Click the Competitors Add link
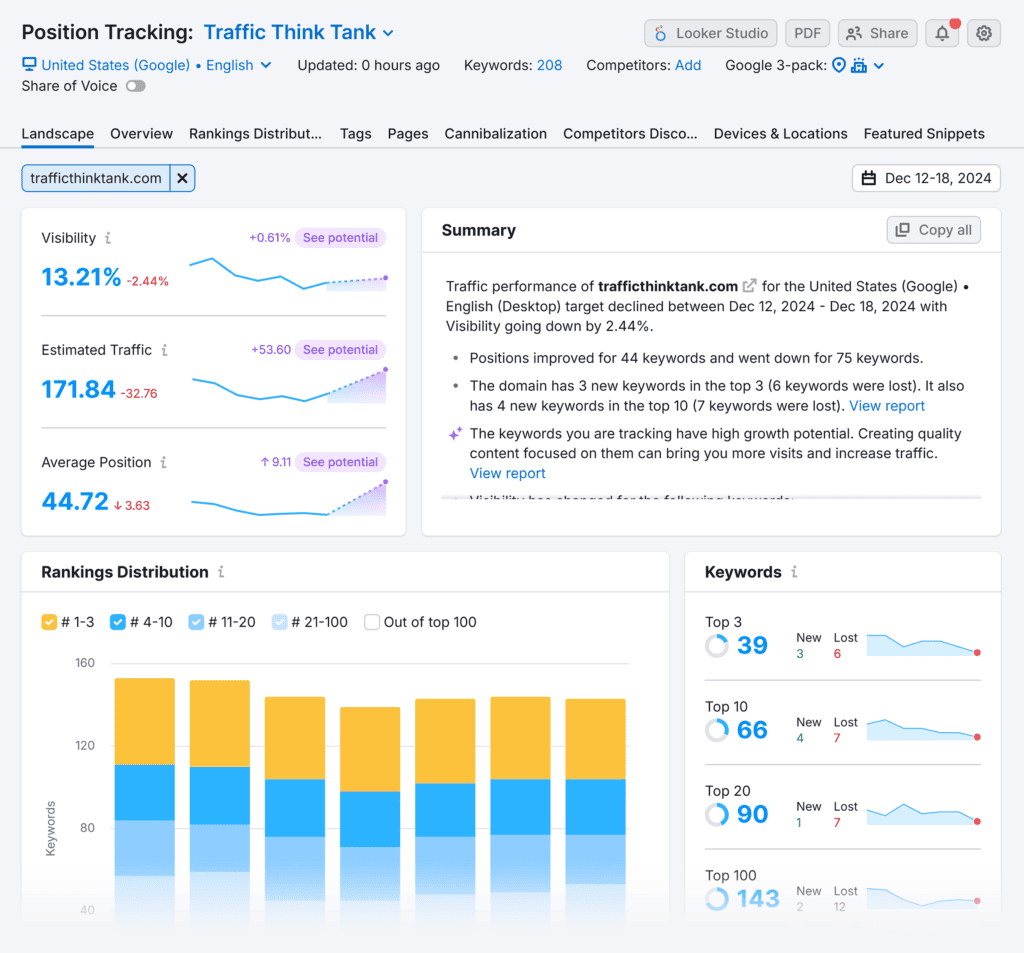The image size is (1024, 953). click(x=688, y=65)
